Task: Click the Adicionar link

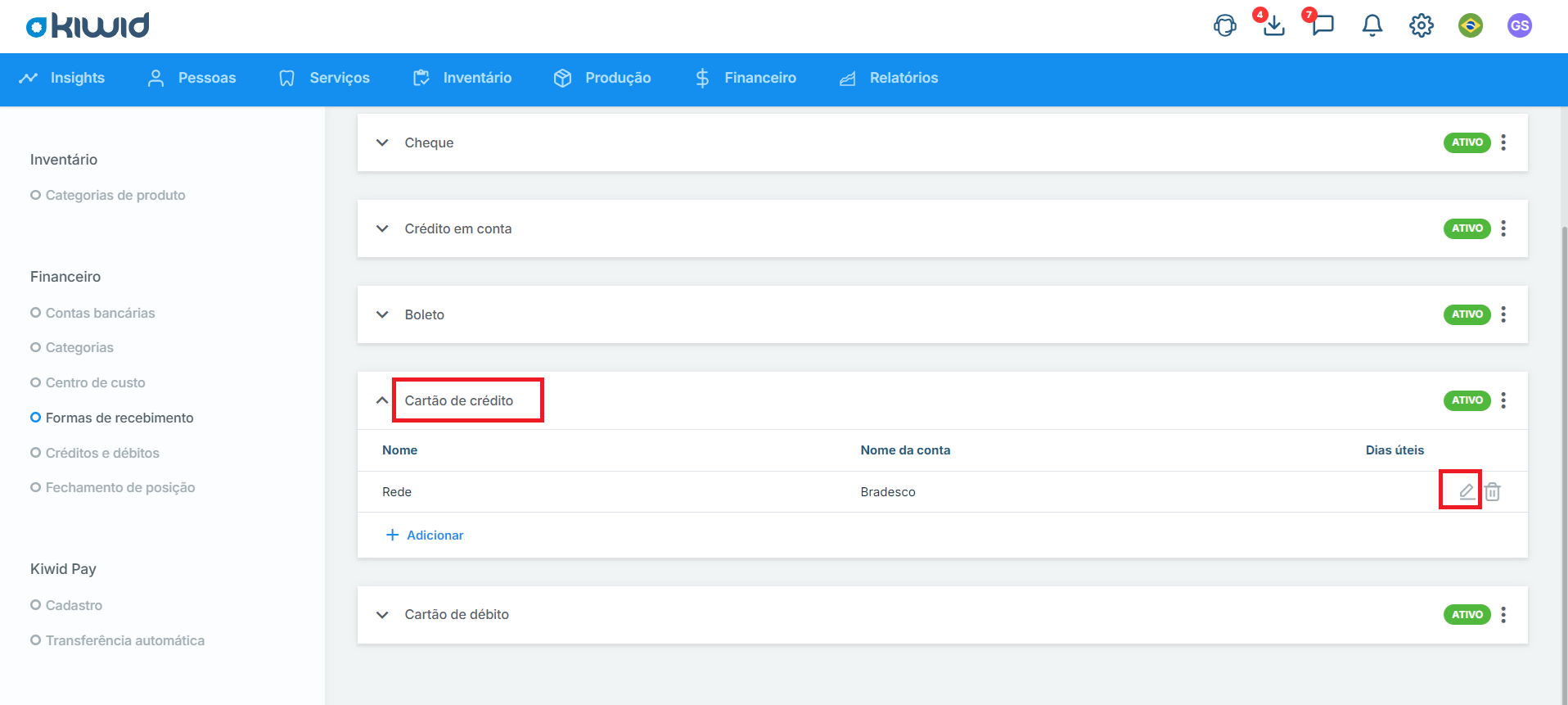Action: point(425,535)
